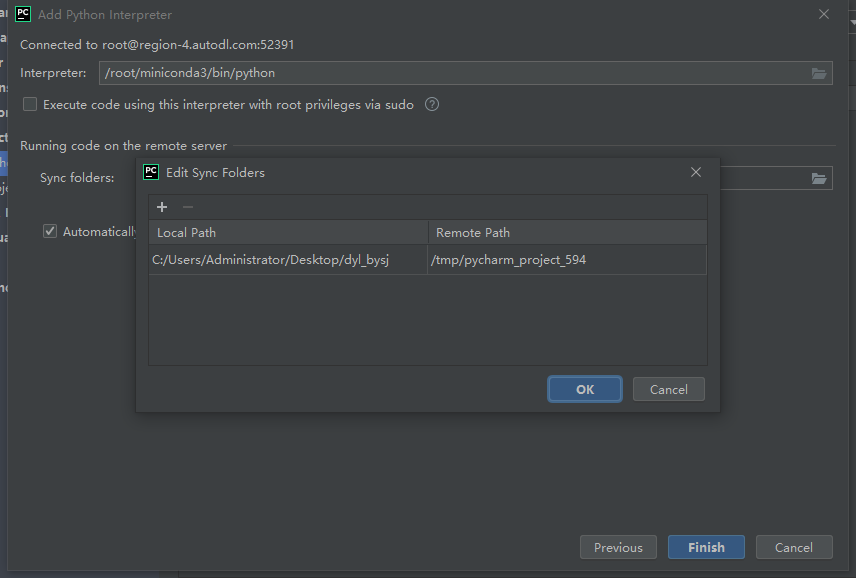Cancel the Edit Sync Folders dialog

(x=668, y=389)
